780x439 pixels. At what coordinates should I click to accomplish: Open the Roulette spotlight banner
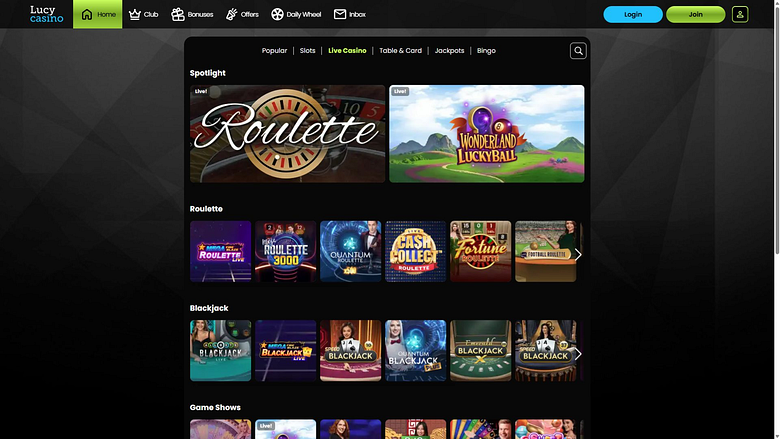tap(288, 134)
